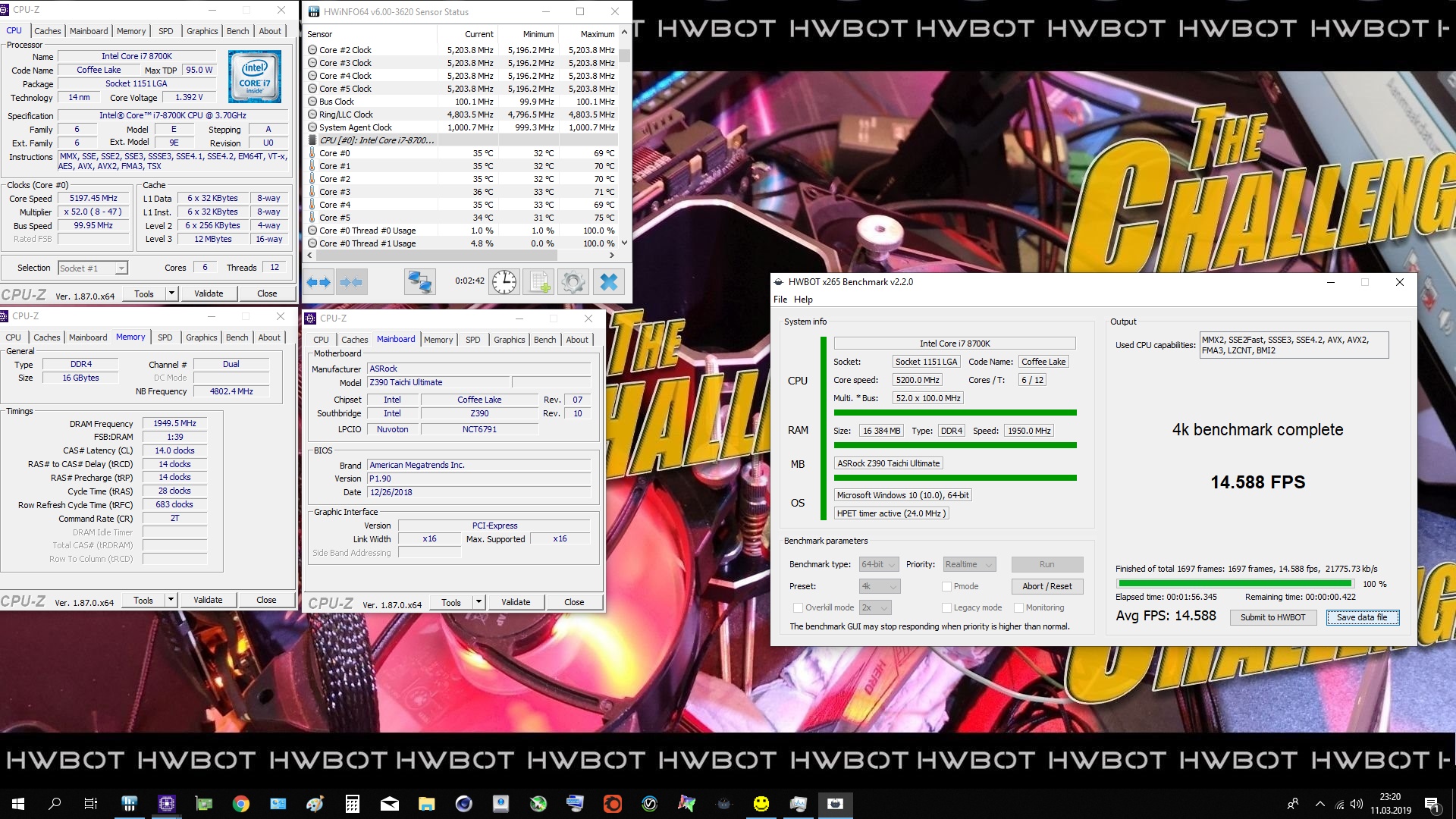Click Abort / Reset button

1046,586
